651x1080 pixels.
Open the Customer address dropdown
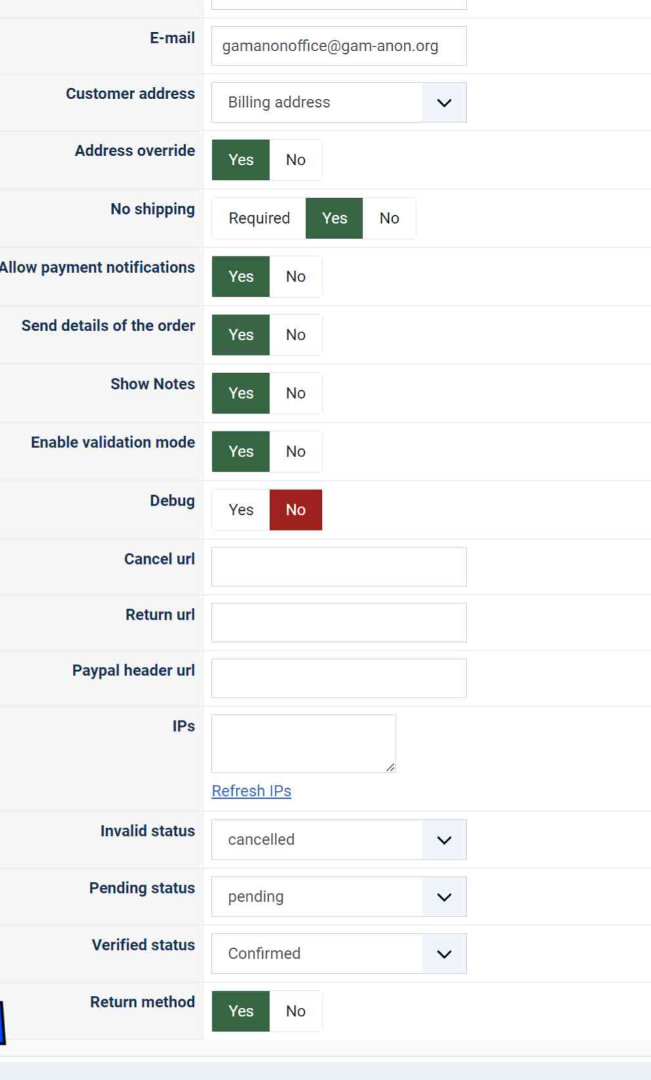pyautogui.click(x=339, y=102)
